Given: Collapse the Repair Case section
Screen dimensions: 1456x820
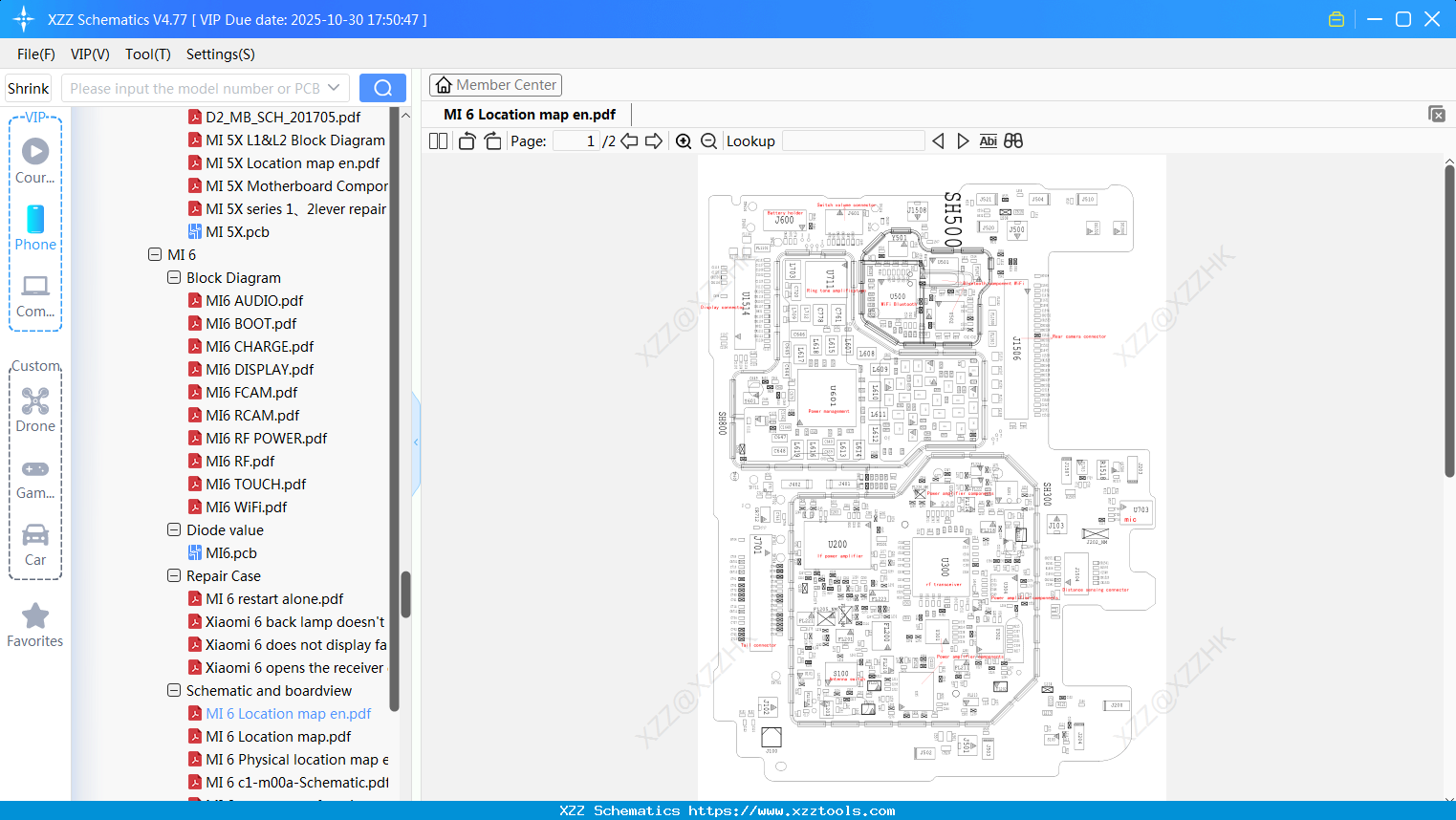Looking at the screenshot, I should click(x=174, y=575).
